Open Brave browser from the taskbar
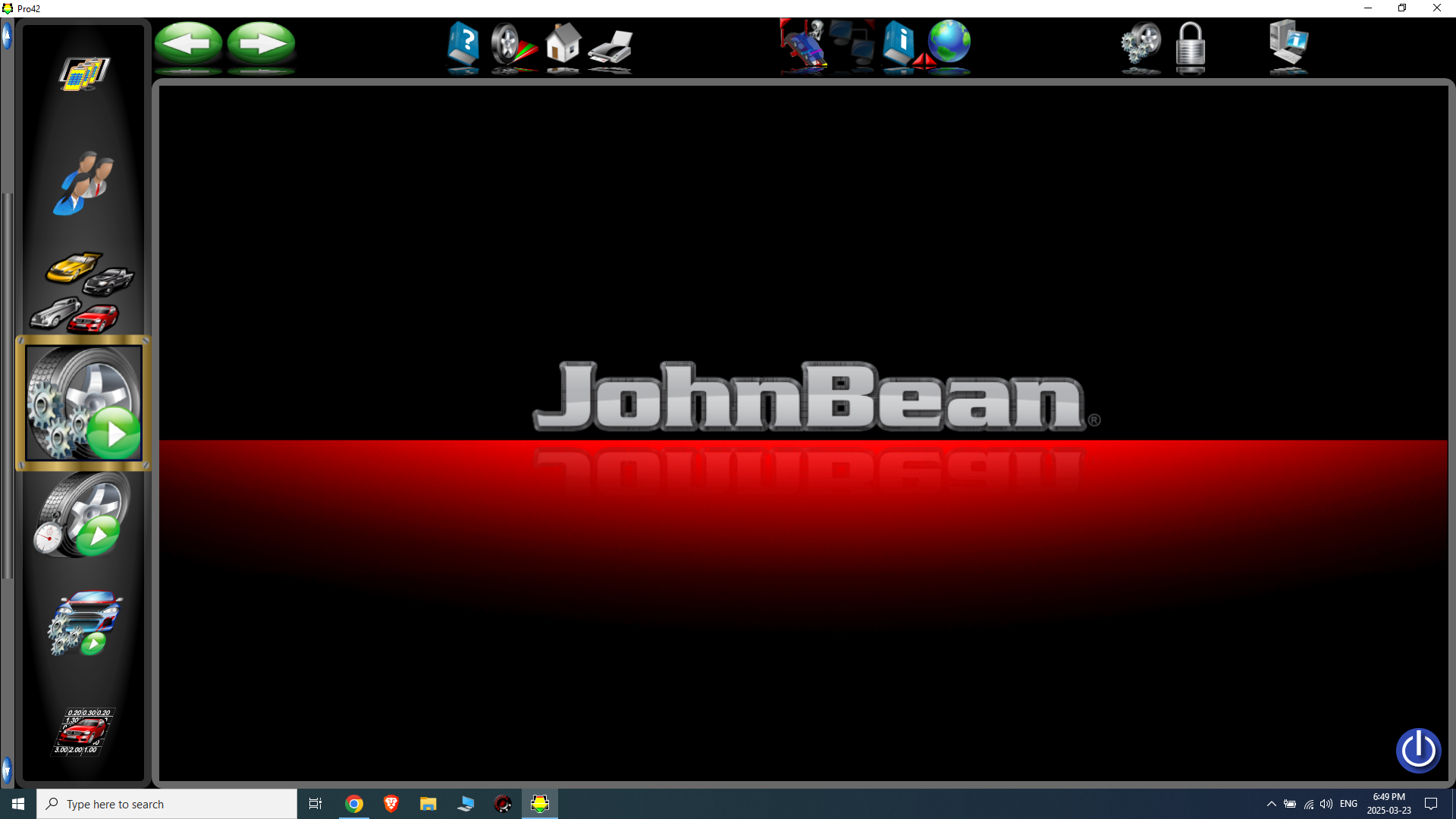Viewport: 1456px width, 819px height. pyautogui.click(x=391, y=804)
